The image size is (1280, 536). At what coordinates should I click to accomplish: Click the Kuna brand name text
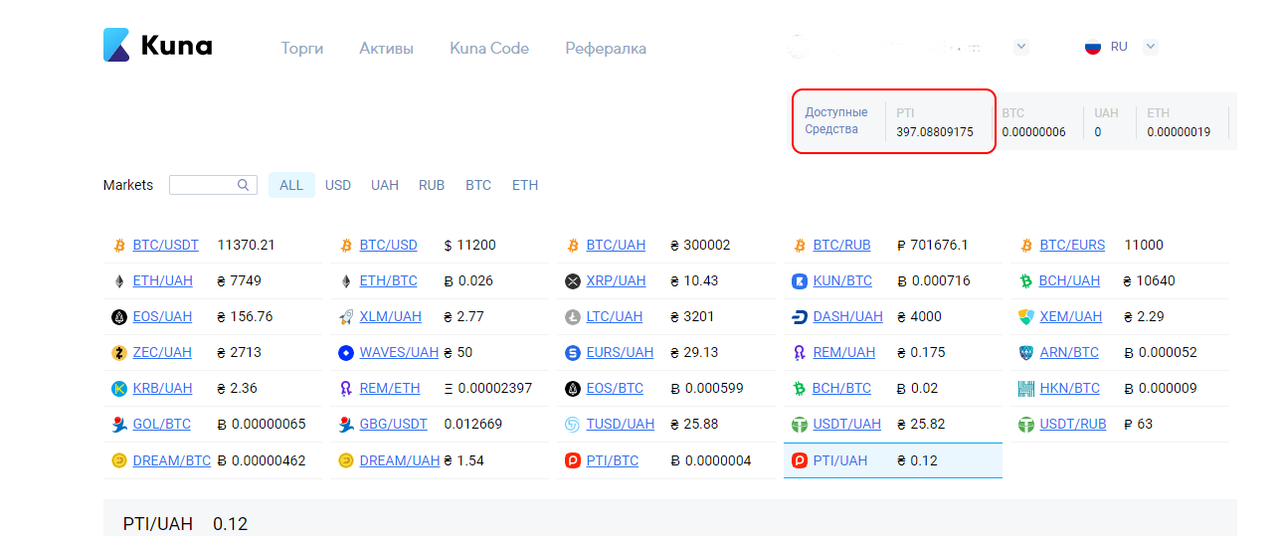point(176,46)
